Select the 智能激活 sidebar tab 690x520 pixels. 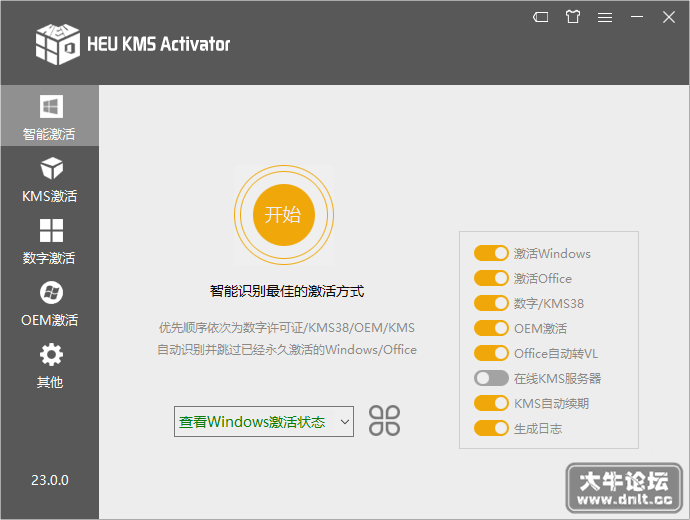pyautogui.click(x=50, y=116)
